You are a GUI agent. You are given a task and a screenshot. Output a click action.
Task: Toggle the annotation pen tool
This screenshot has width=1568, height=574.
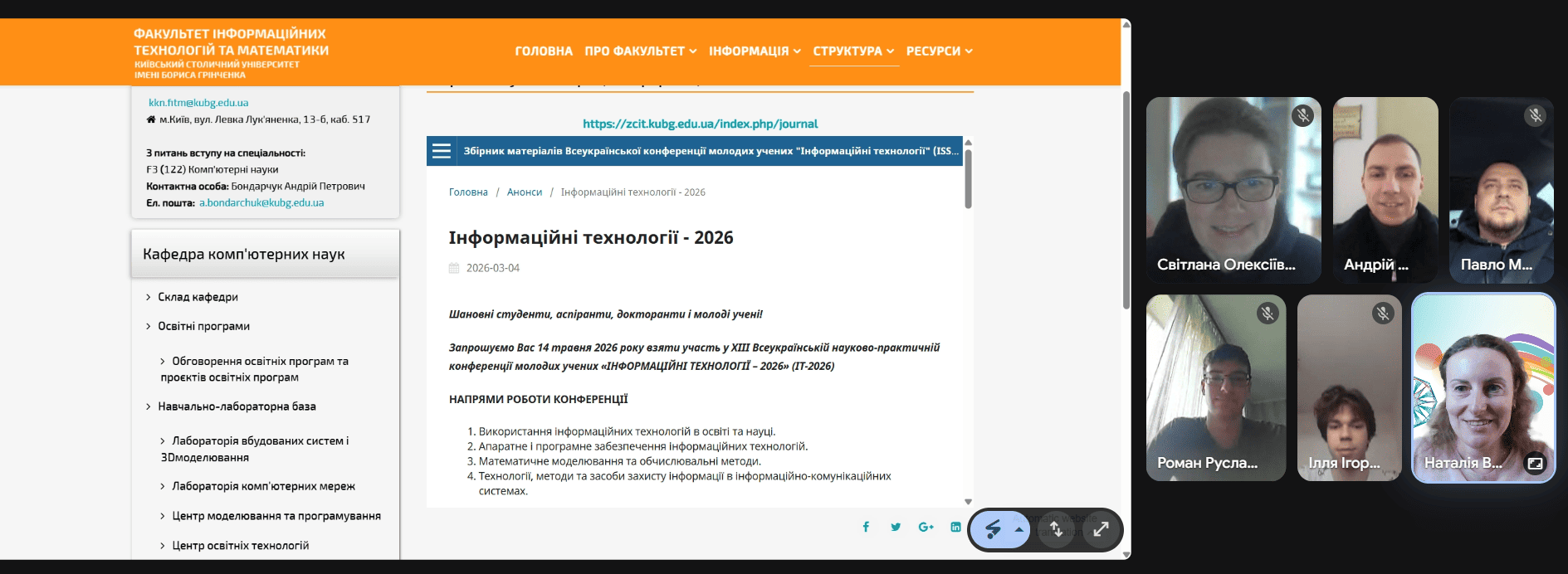[993, 529]
